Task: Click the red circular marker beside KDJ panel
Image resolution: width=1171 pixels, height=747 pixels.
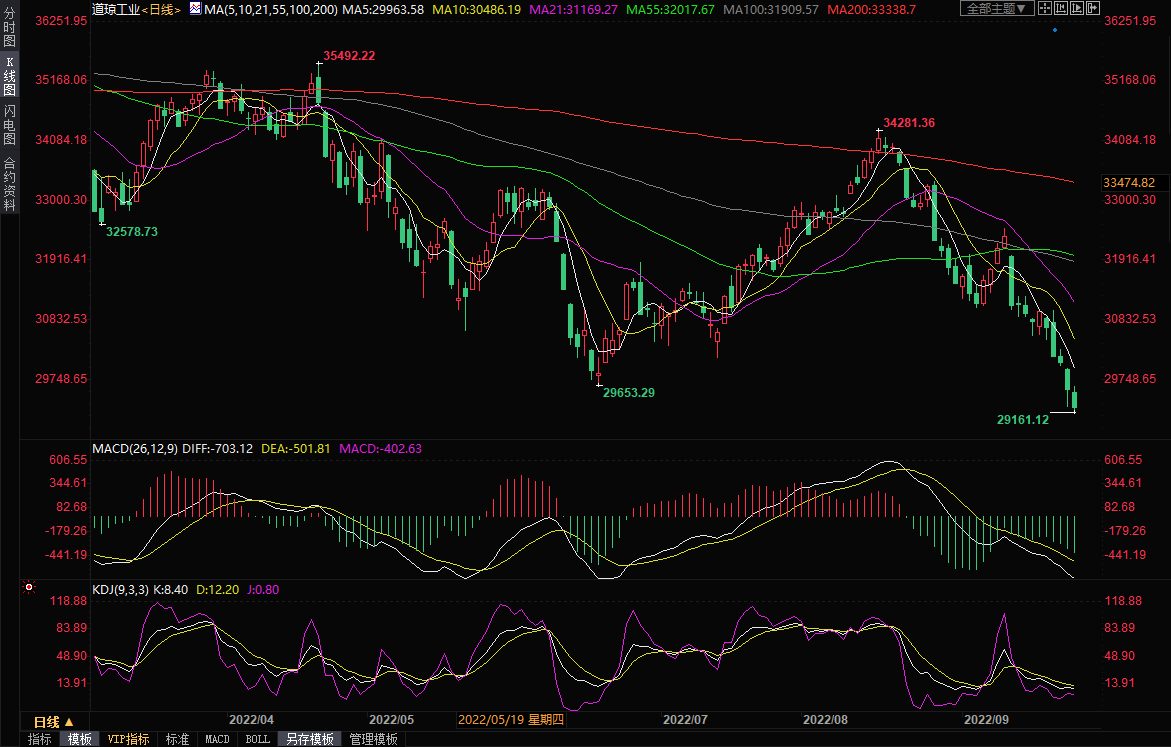Action: pos(28,587)
